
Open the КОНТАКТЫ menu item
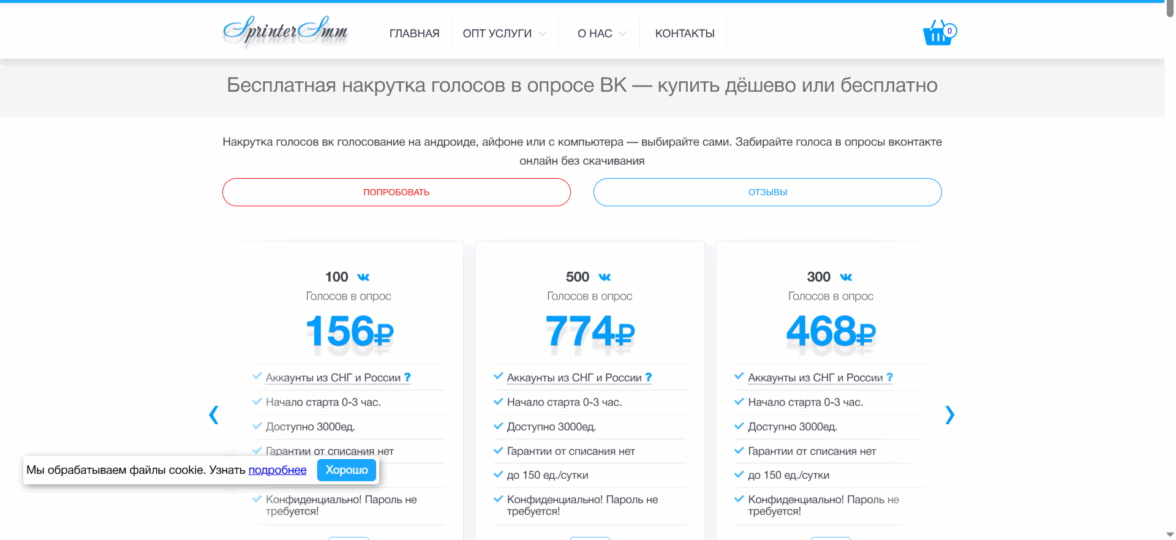[x=685, y=34]
